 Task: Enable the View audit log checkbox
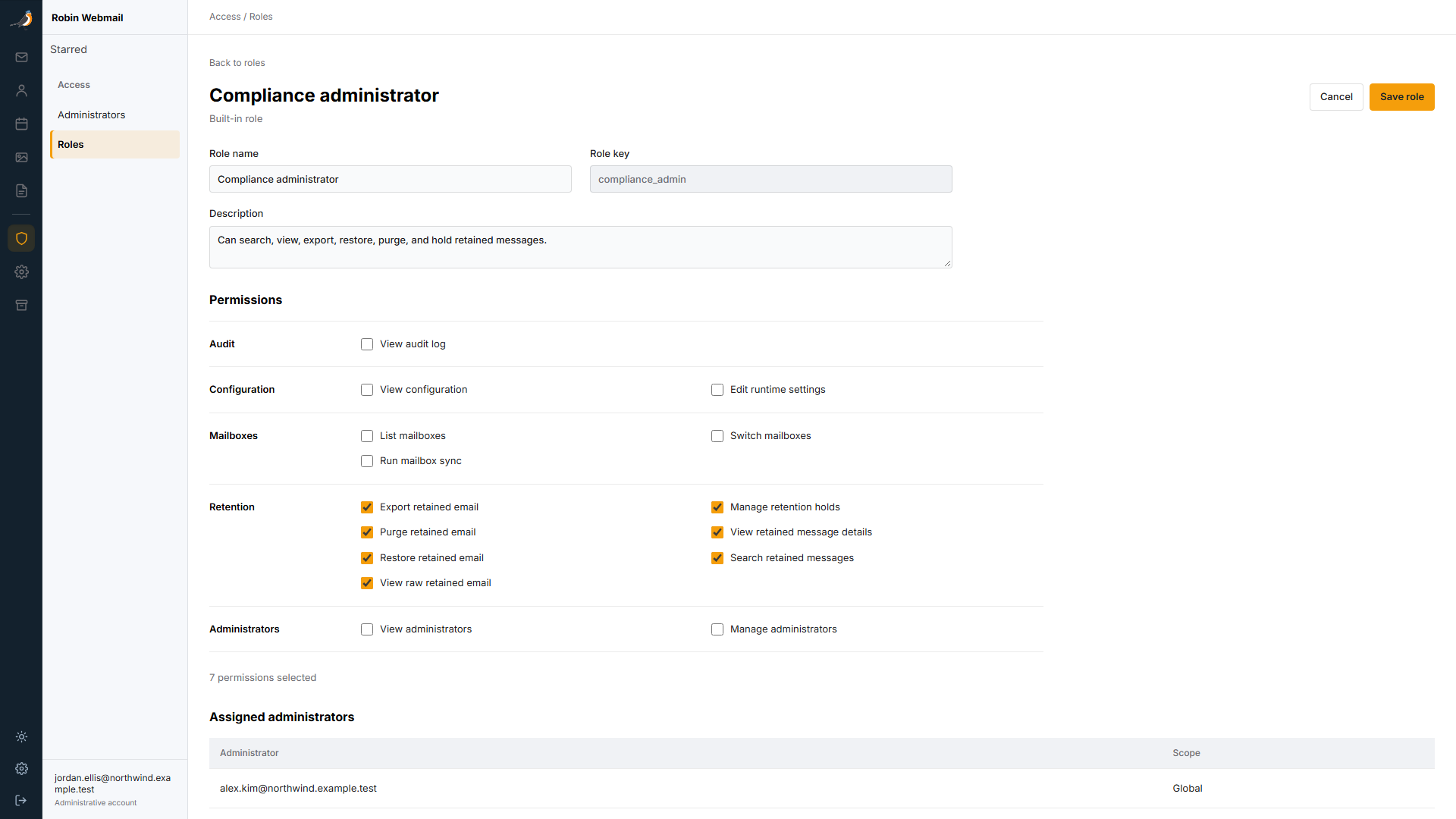point(367,344)
